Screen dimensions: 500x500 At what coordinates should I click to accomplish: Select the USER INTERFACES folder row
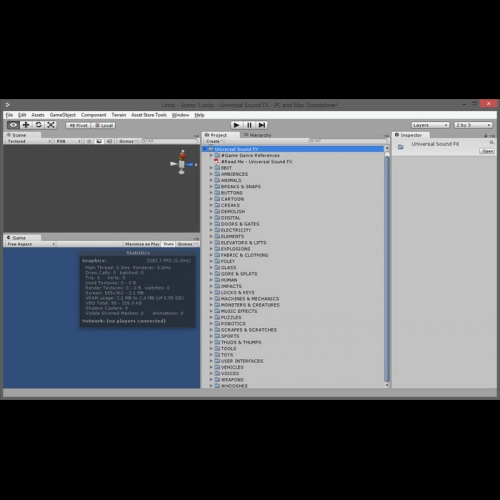click(x=293, y=361)
